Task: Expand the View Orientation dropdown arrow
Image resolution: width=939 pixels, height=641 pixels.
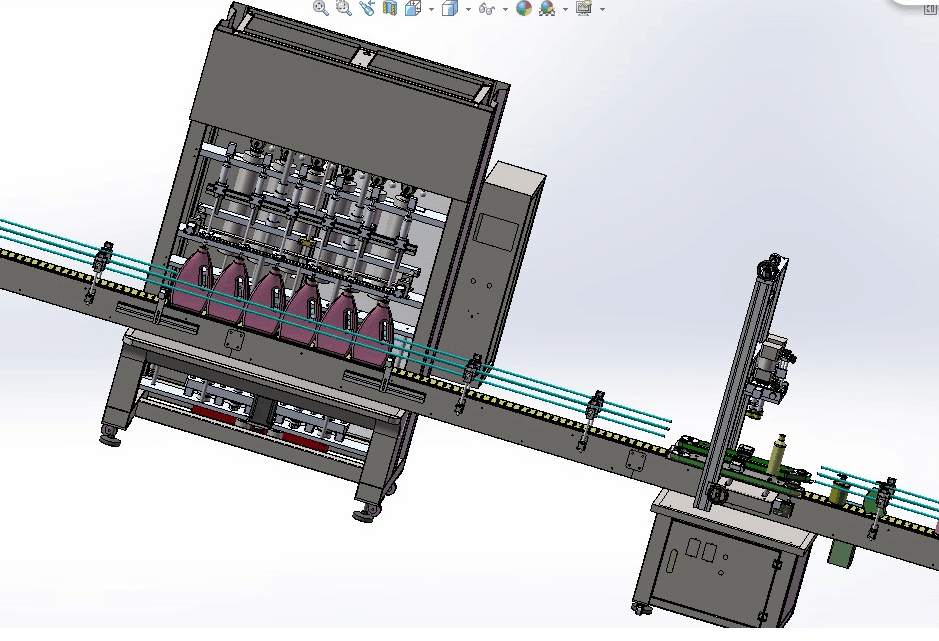Action: tap(431, 9)
